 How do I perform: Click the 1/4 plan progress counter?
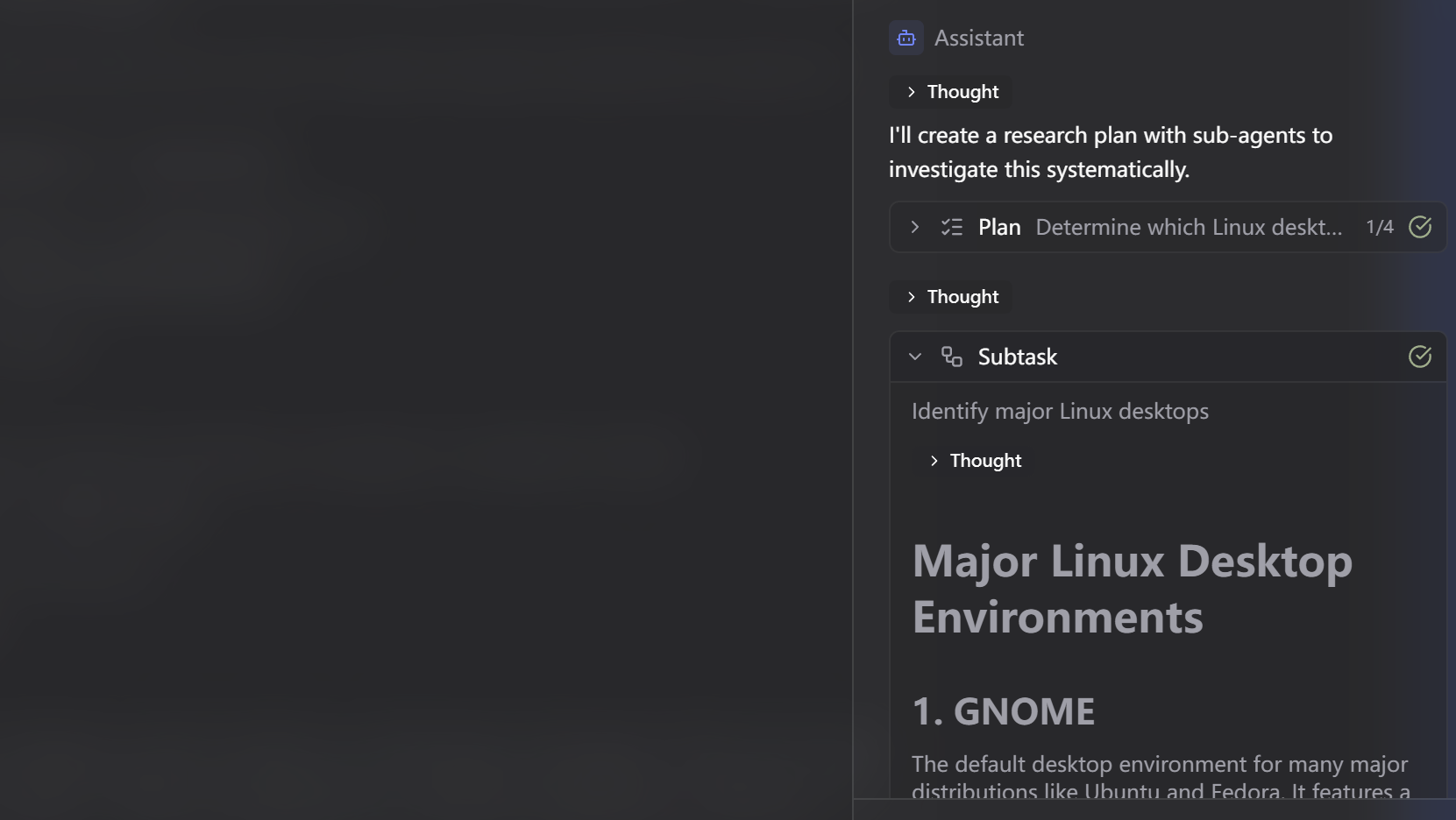1379,228
